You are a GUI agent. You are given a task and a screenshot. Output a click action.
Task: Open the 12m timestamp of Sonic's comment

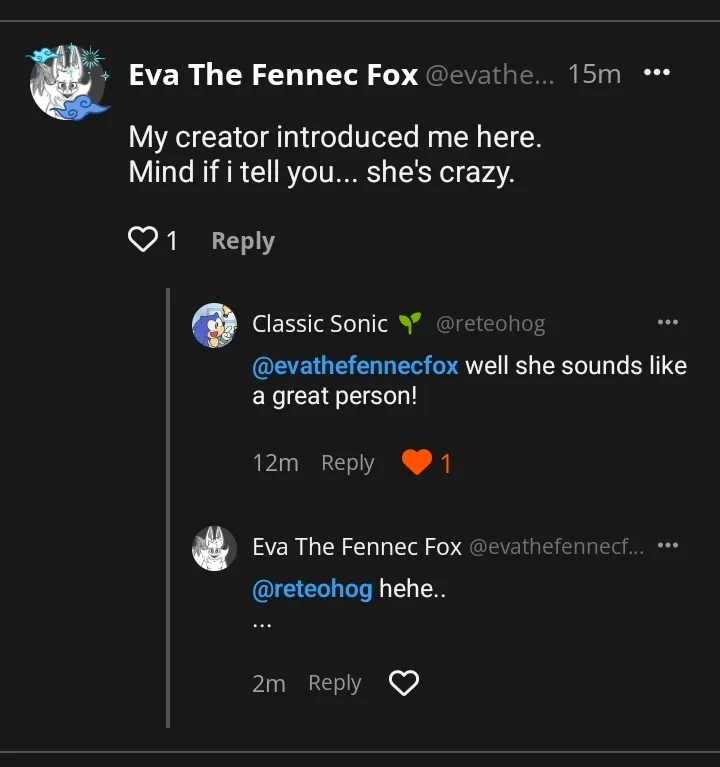275,463
